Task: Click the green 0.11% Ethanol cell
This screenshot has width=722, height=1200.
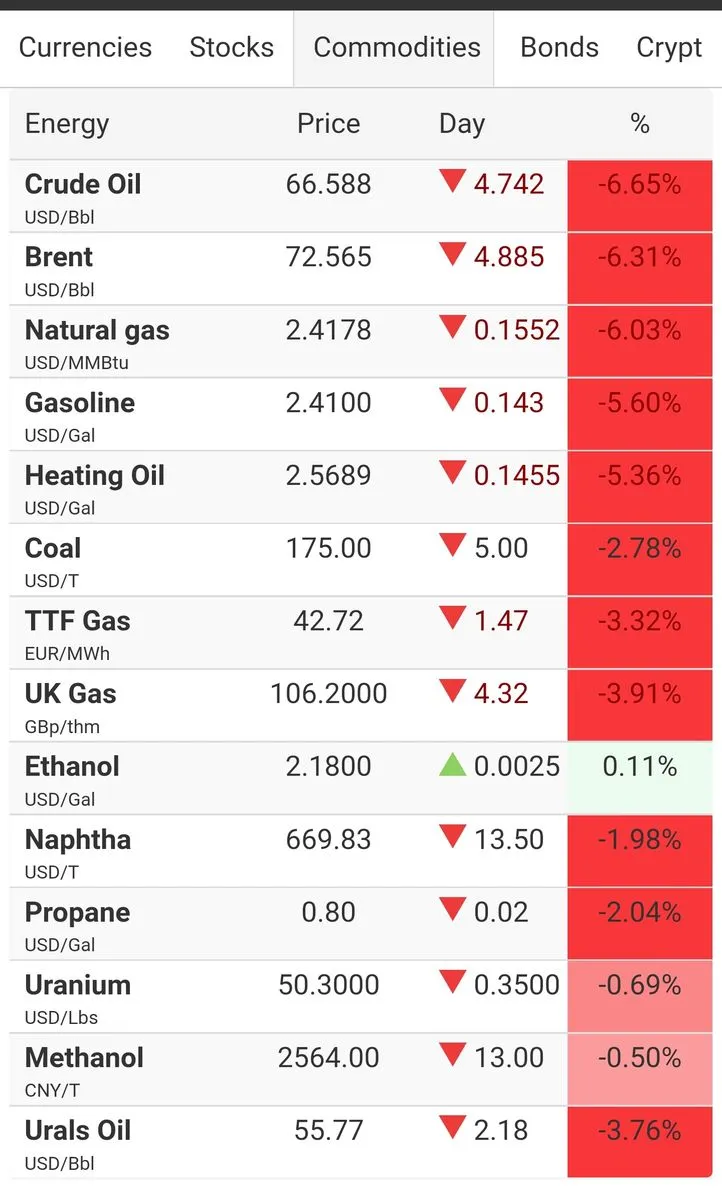Action: (640, 778)
